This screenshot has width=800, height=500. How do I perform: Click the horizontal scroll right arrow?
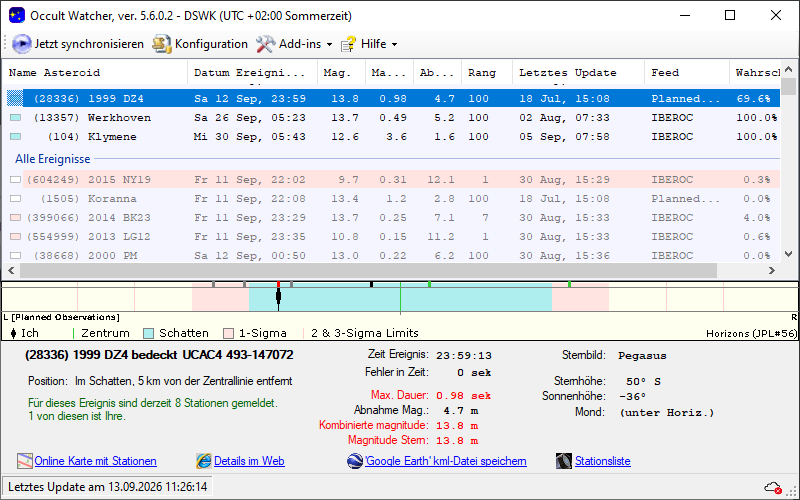[772, 270]
